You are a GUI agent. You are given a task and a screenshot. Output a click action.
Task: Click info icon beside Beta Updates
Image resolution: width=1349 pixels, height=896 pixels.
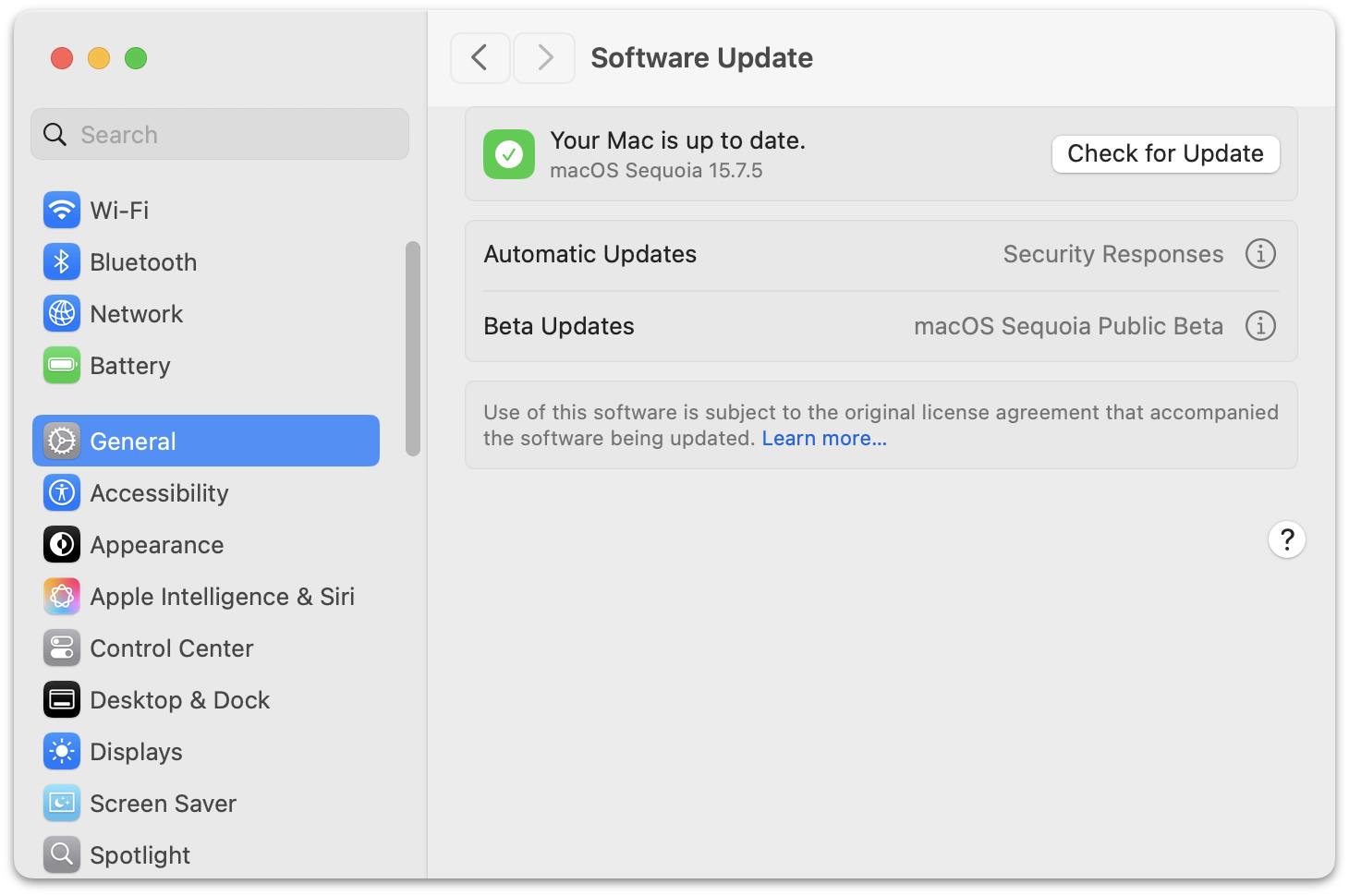tap(1260, 326)
